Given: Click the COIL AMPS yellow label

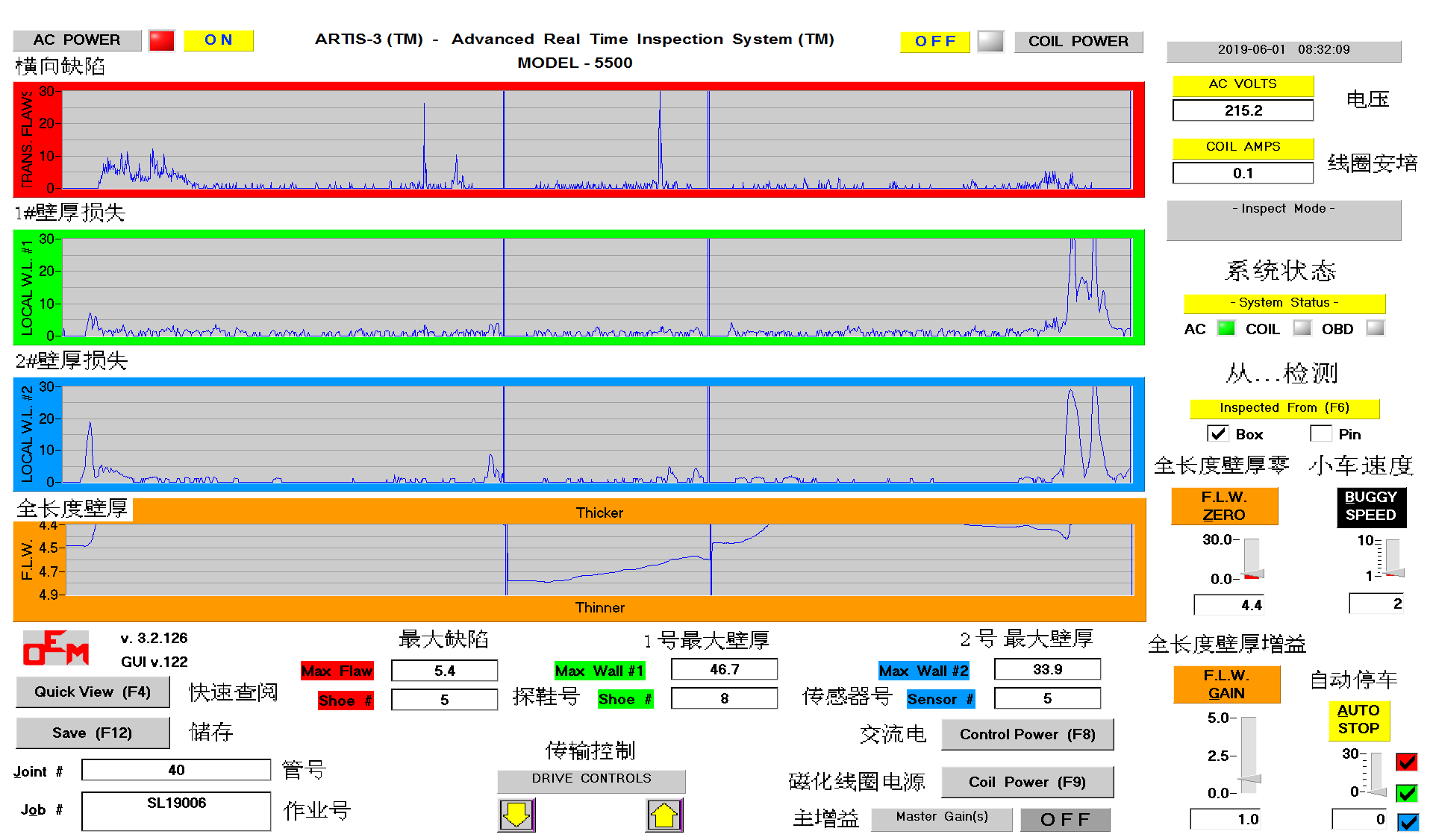Looking at the screenshot, I should pos(1243,148).
